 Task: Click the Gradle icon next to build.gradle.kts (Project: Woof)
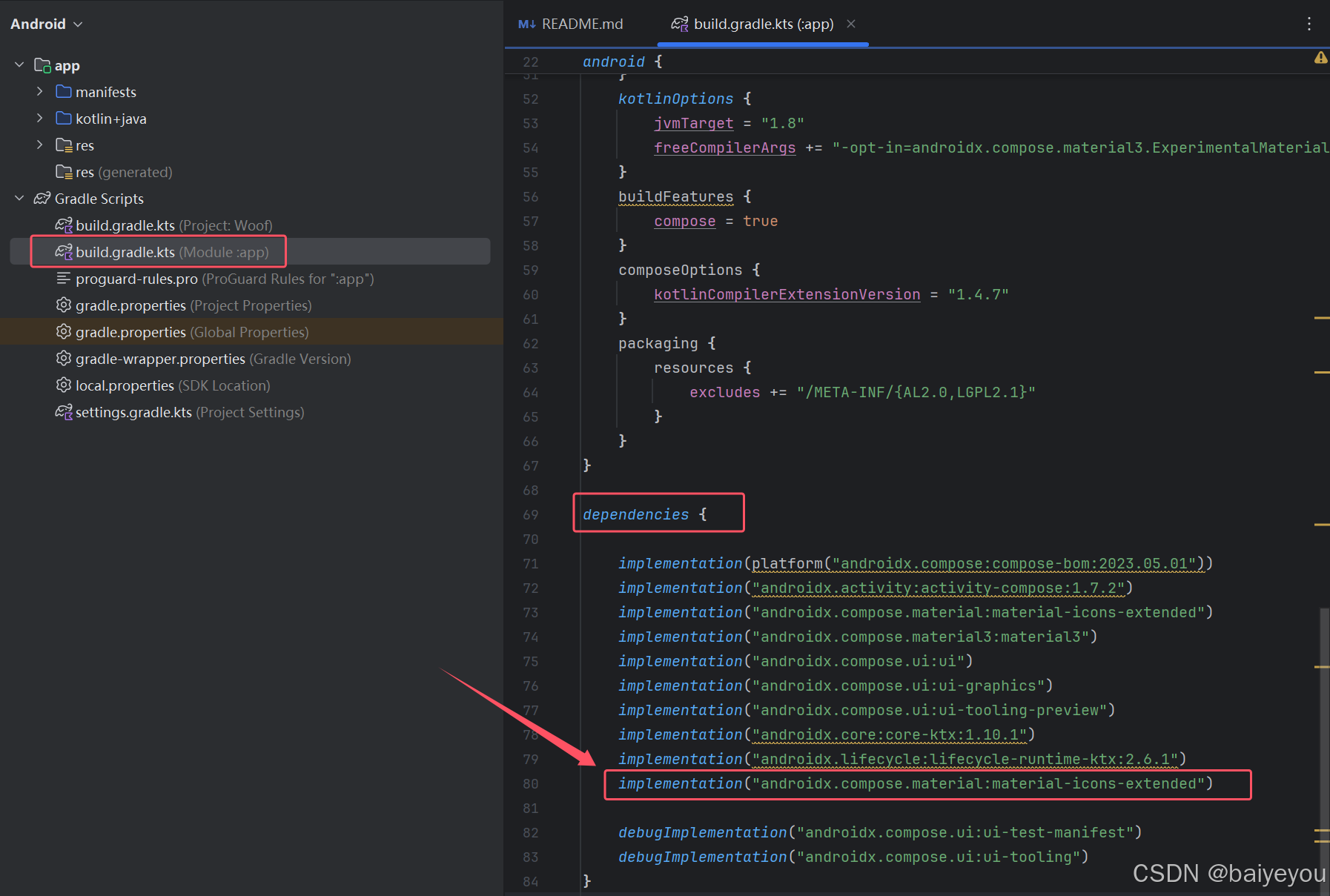[64, 225]
